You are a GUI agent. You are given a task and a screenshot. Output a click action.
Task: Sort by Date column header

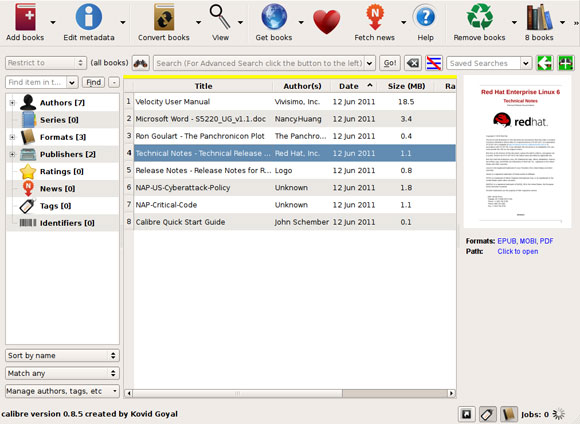click(x=354, y=86)
